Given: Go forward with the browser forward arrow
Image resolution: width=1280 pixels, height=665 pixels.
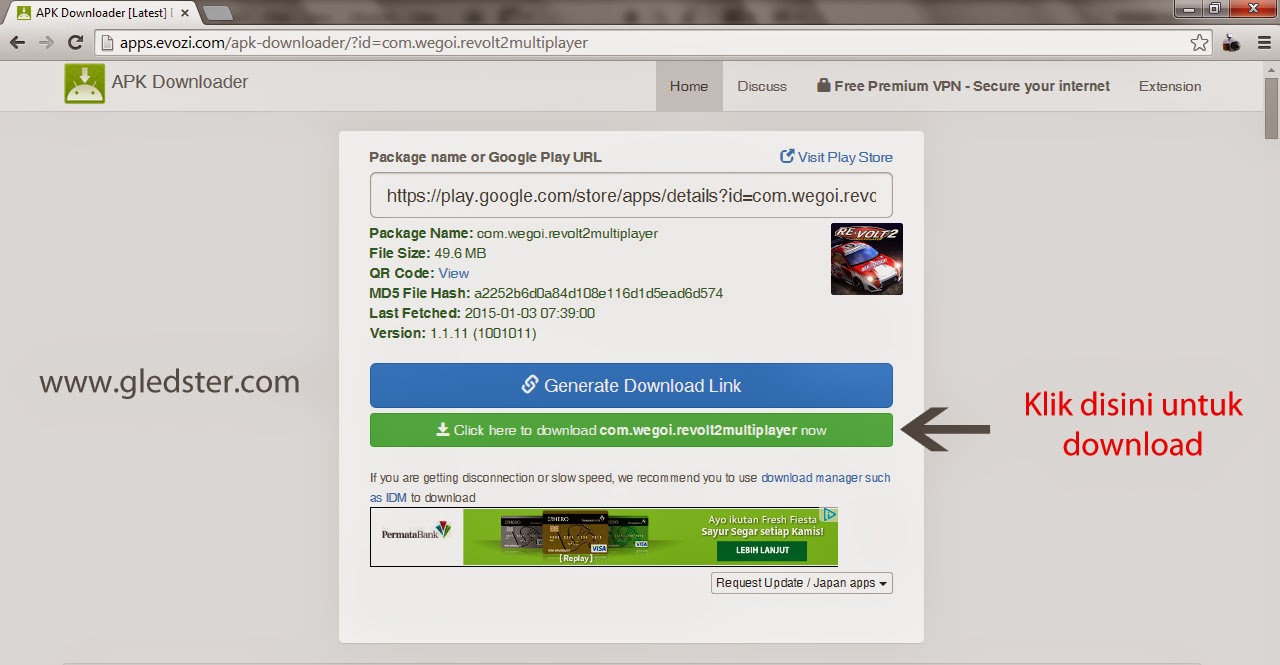Looking at the screenshot, I should [46, 43].
